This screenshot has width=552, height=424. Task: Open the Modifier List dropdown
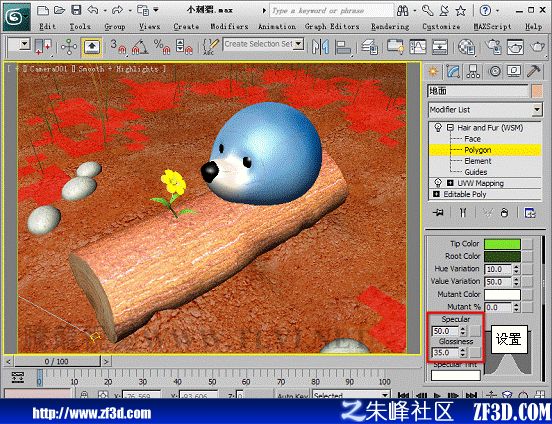pyautogui.click(x=485, y=110)
